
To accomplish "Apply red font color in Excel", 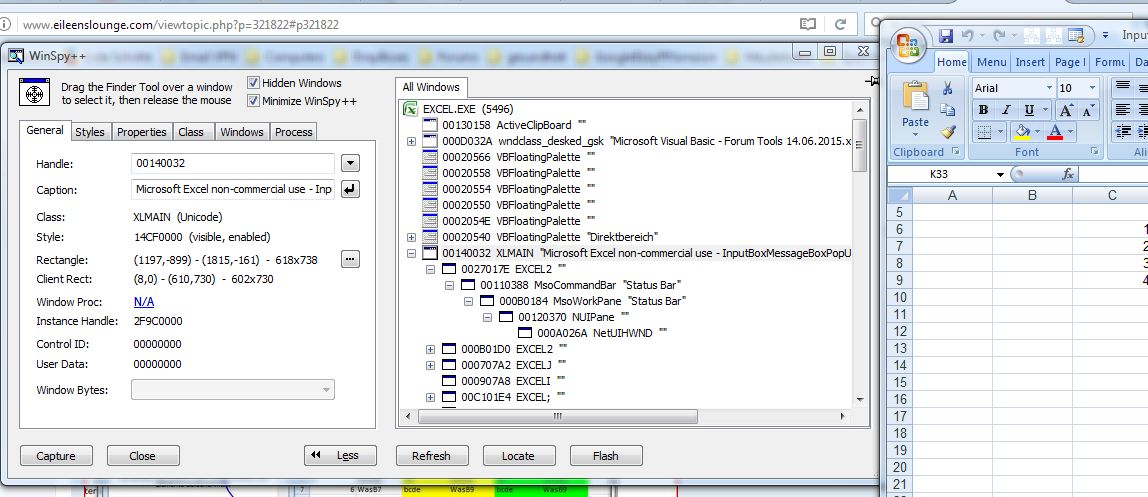I will (x=1055, y=132).
